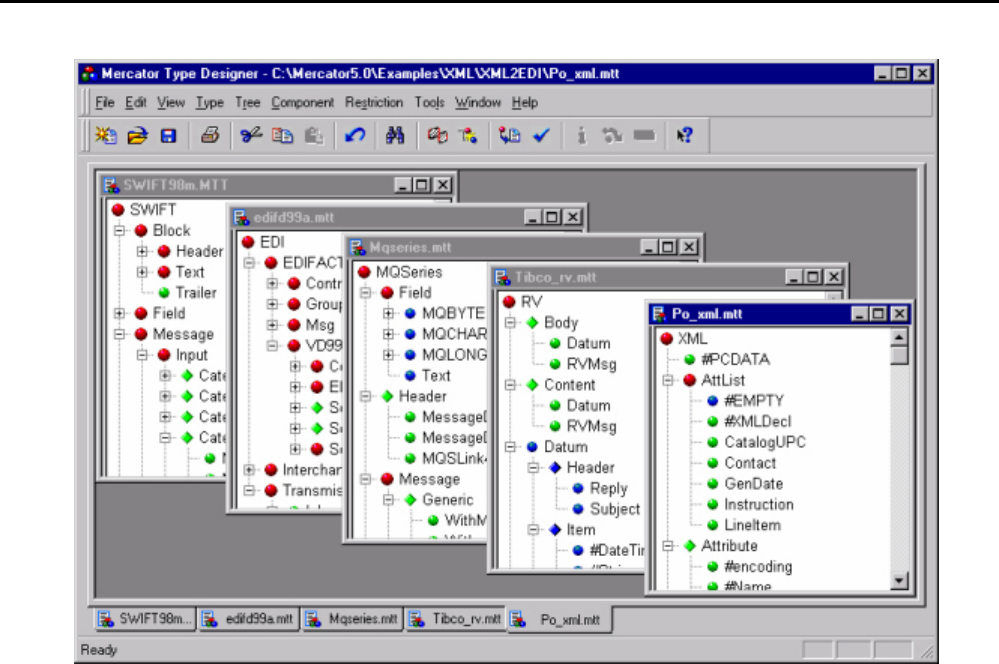This screenshot has height=664, width=999.
Task: Collapse the Header node in Mqseries window
Action: (x=365, y=396)
